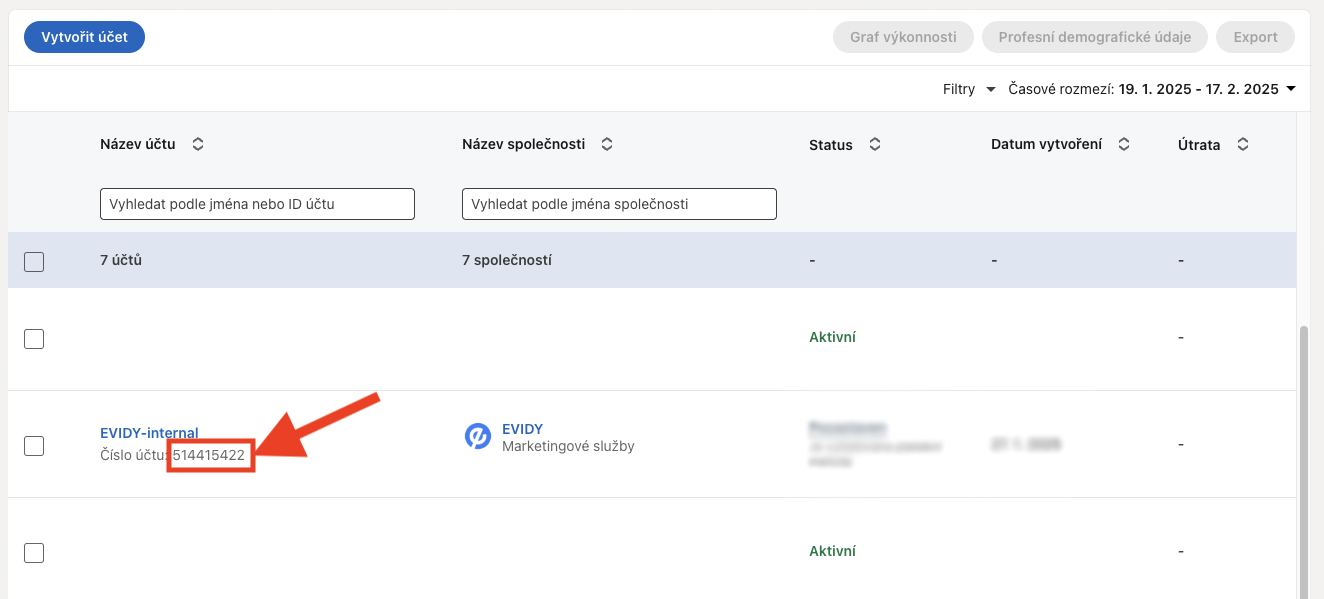Open Graf výkonnosti

(x=903, y=37)
